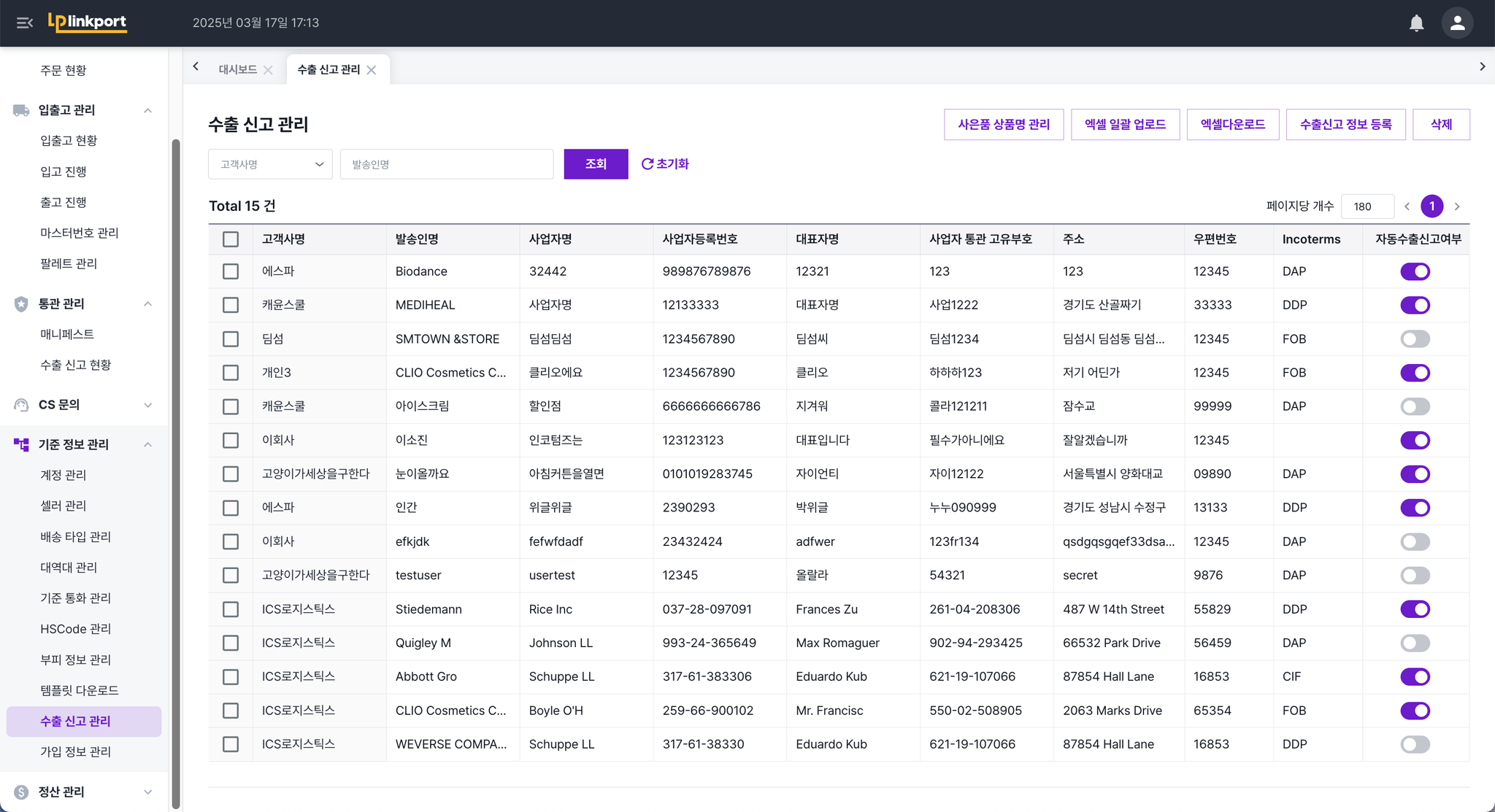Open 배송 타입 관리 menu item

click(x=76, y=537)
